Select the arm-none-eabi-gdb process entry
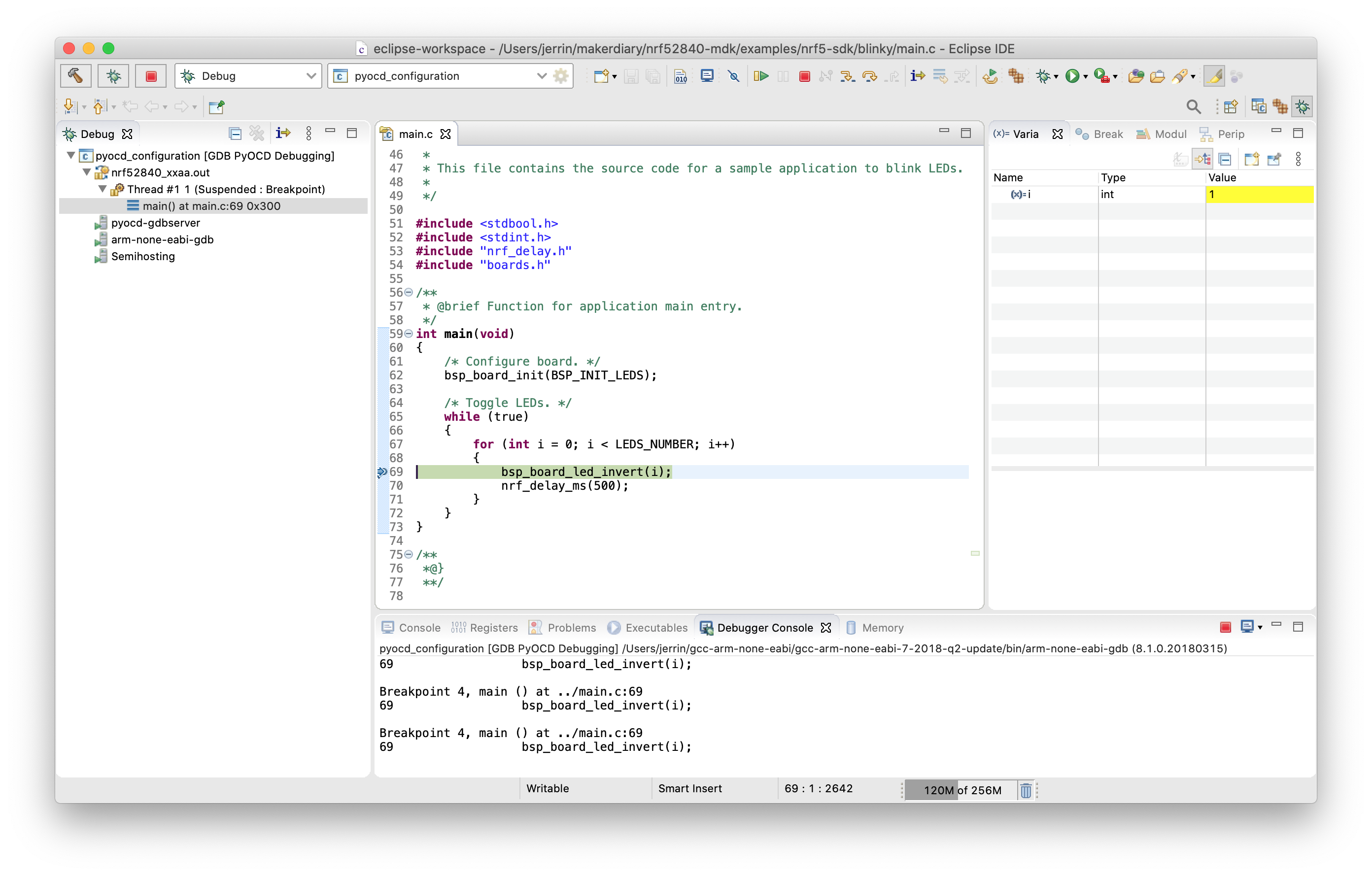This screenshot has width=1372, height=876. [154, 239]
